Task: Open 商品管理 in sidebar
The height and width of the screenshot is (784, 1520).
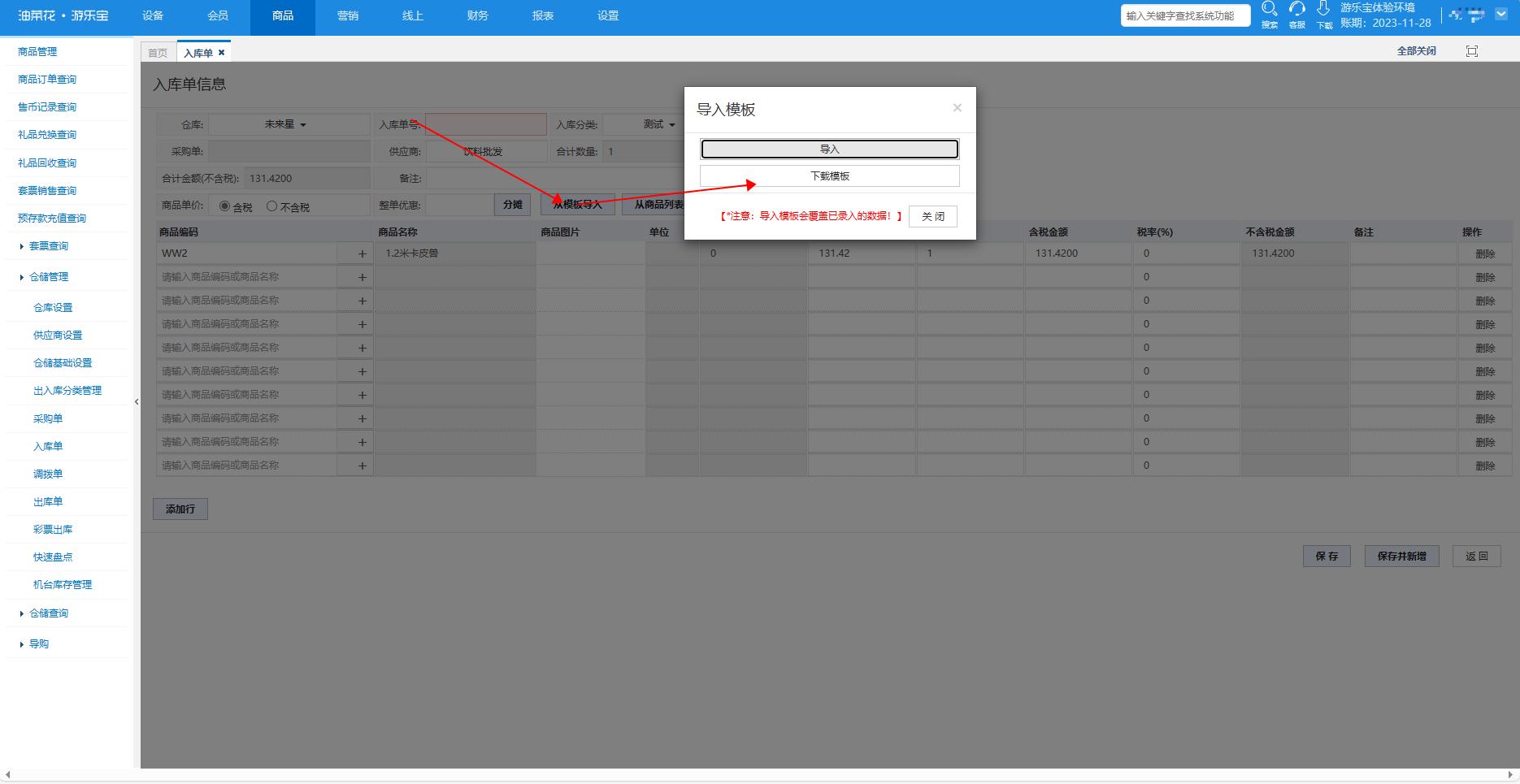Action: point(37,52)
